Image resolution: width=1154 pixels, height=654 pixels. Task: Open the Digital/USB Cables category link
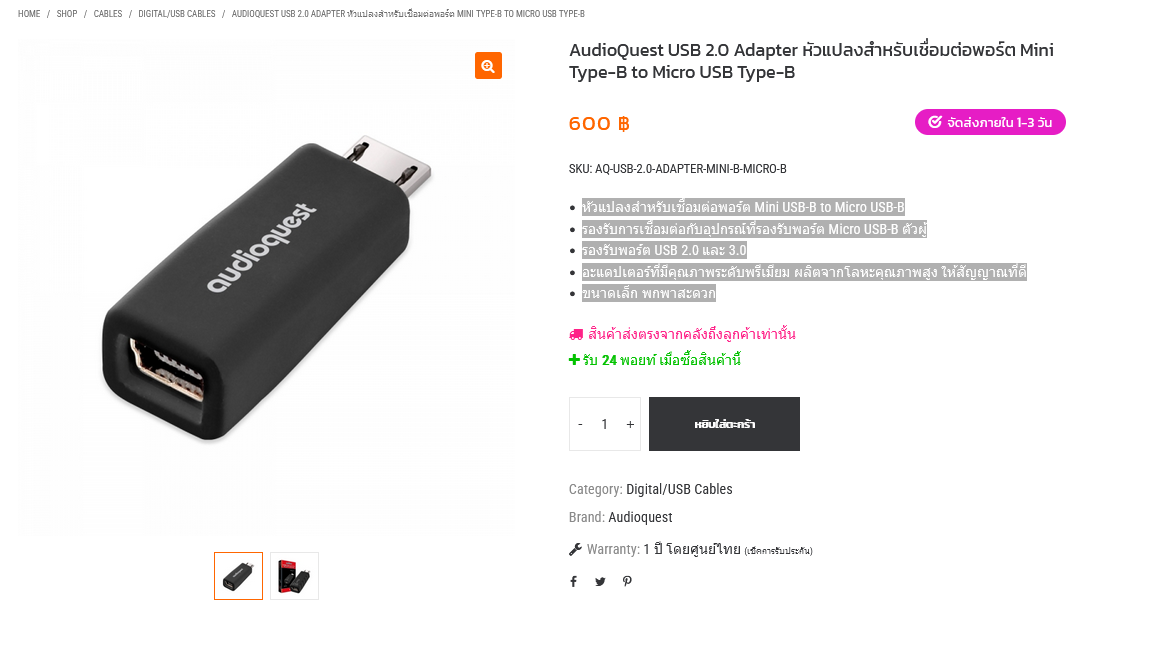click(x=679, y=489)
